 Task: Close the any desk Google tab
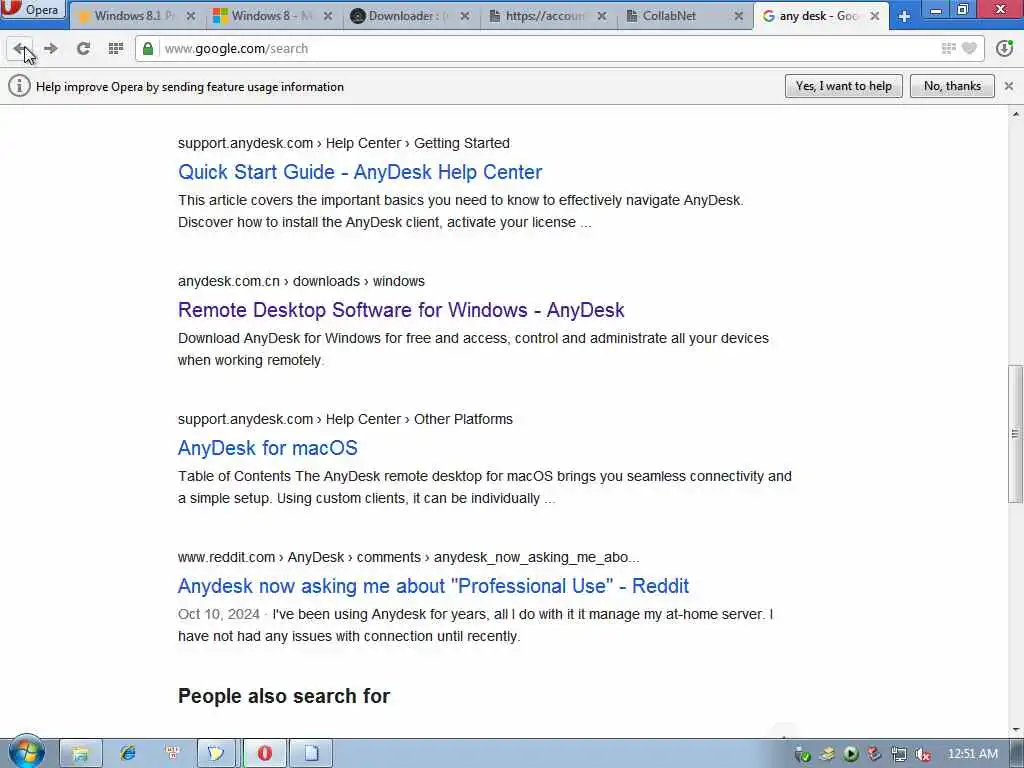(x=875, y=16)
